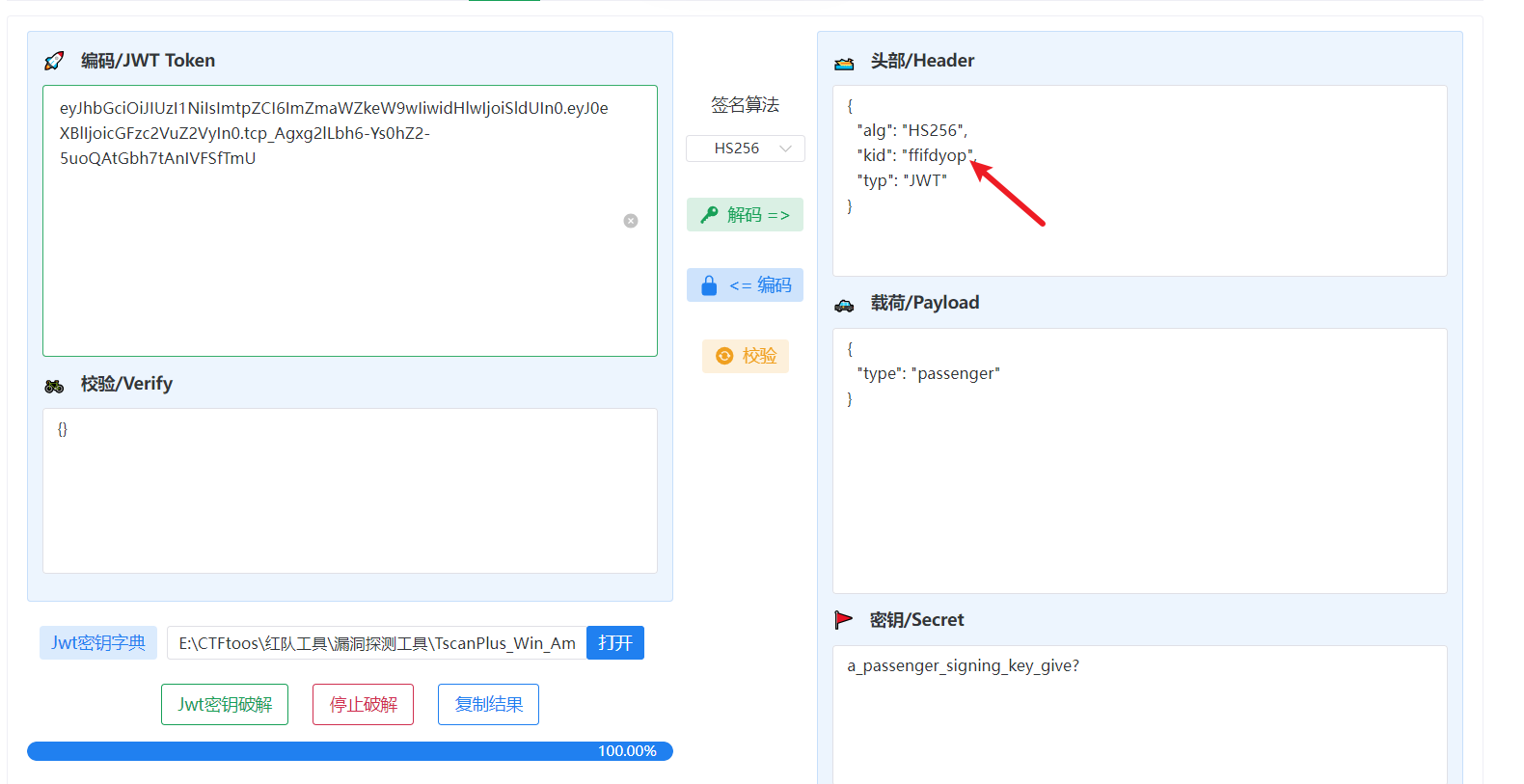The height and width of the screenshot is (784, 1524).
Task: Click the "kid": "ffifdyop" line in Header
Action: 916,156
